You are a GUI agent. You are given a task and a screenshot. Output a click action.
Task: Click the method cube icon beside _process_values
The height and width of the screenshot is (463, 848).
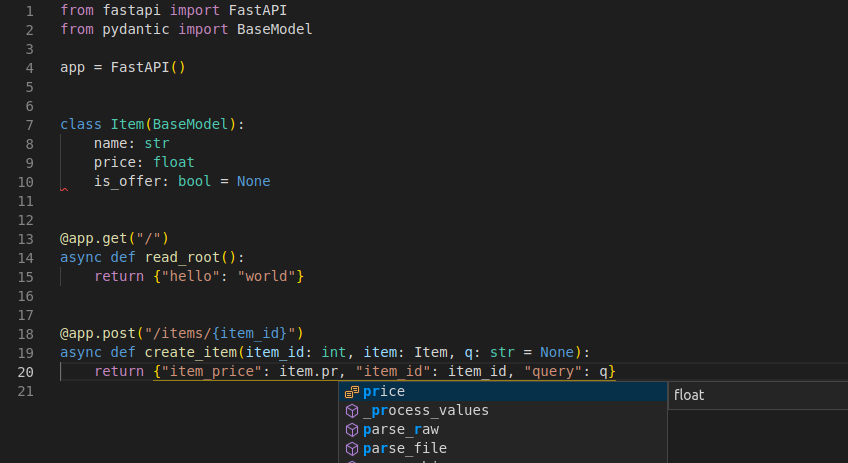(x=351, y=411)
